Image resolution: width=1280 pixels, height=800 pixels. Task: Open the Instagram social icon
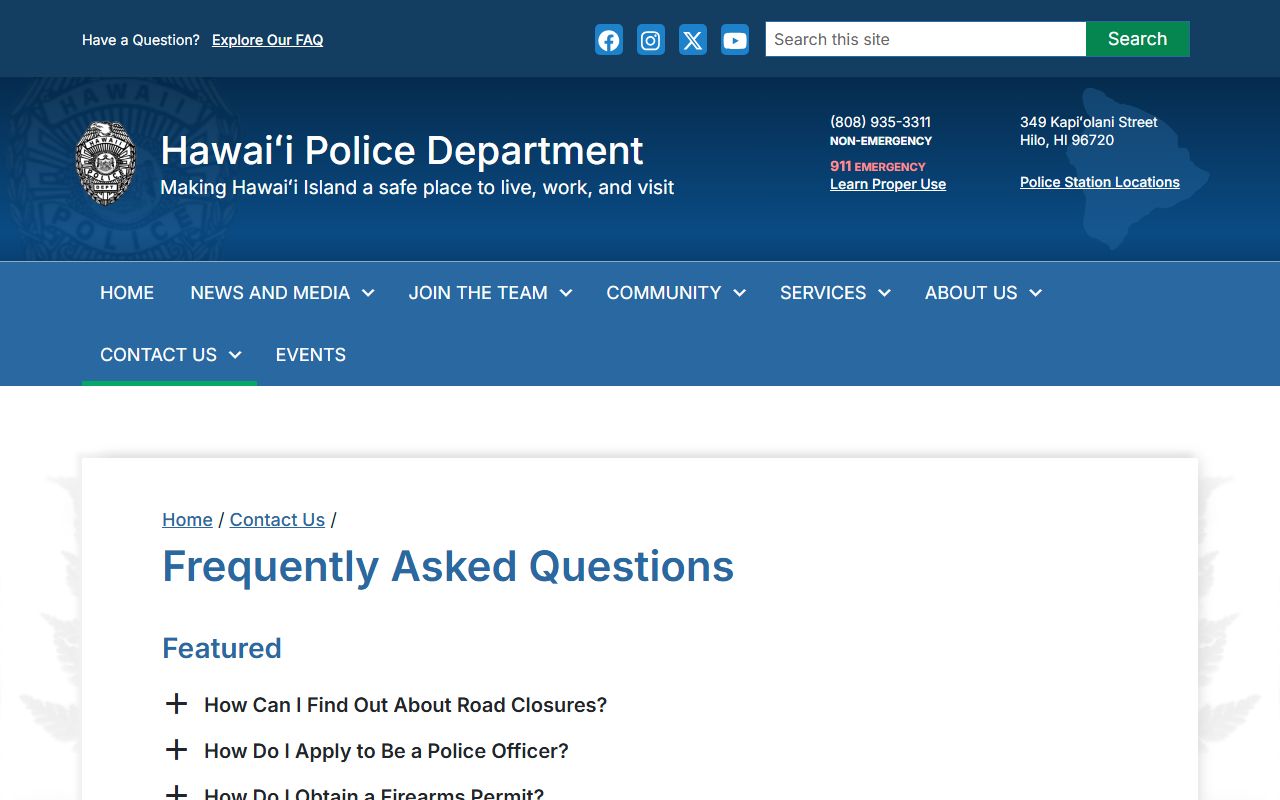coord(651,40)
